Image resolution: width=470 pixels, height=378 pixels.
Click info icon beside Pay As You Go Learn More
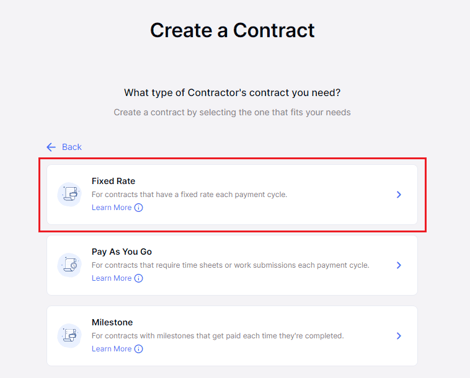point(139,278)
